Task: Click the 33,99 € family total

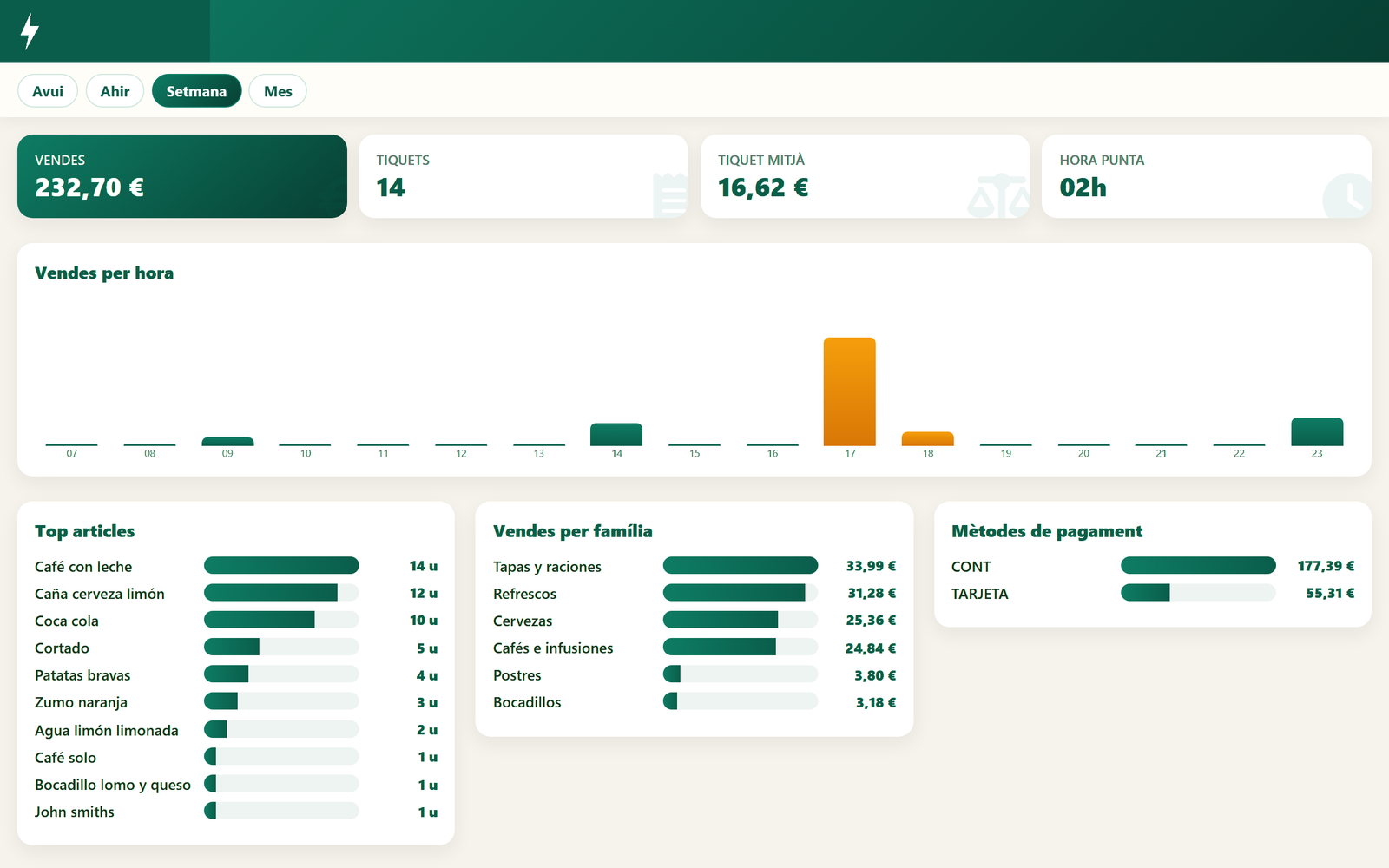Action: (871, 566)
